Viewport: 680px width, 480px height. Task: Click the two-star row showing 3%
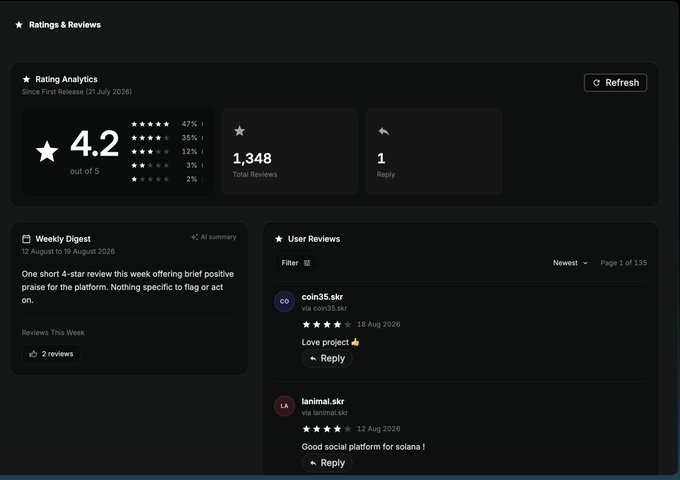pos(167,165)
